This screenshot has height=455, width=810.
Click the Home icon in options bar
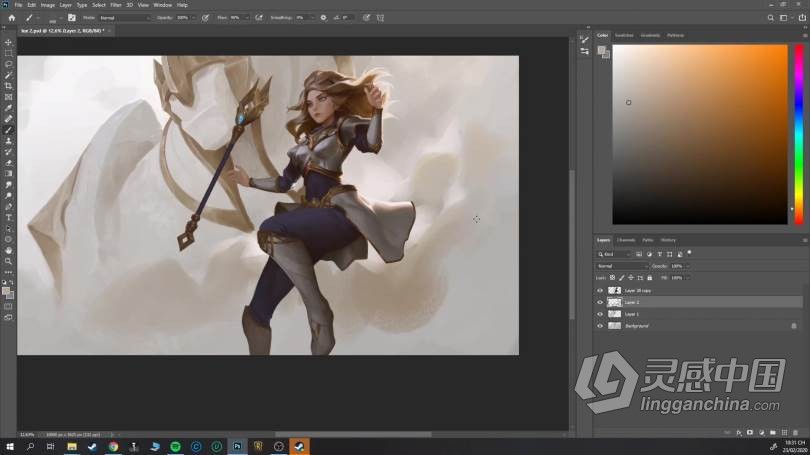[11, 18]
